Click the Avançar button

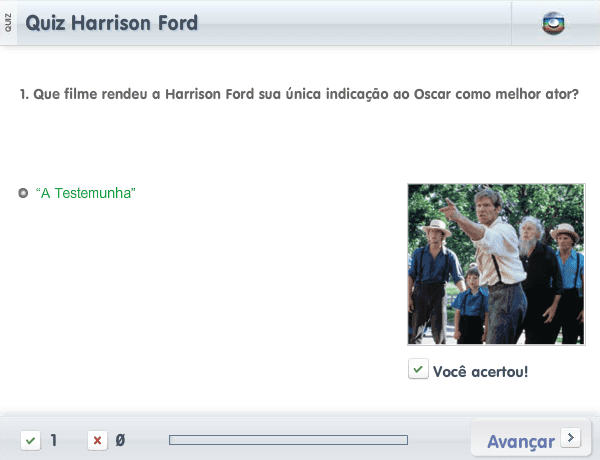[531, 439]
